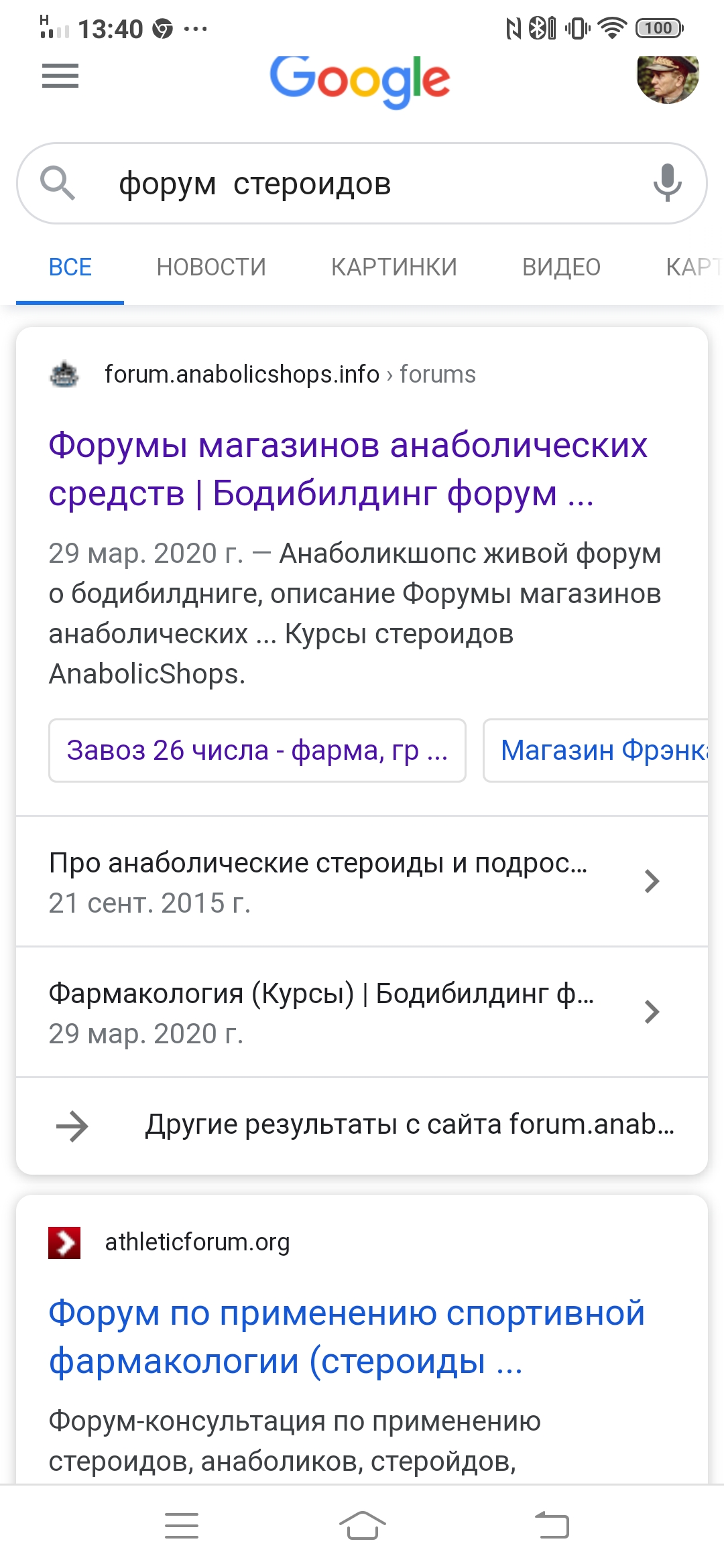Viewport: 724px width, 1568px height.
Task: Click the search field with 'форум стероидов'
Action: [362, 184]
